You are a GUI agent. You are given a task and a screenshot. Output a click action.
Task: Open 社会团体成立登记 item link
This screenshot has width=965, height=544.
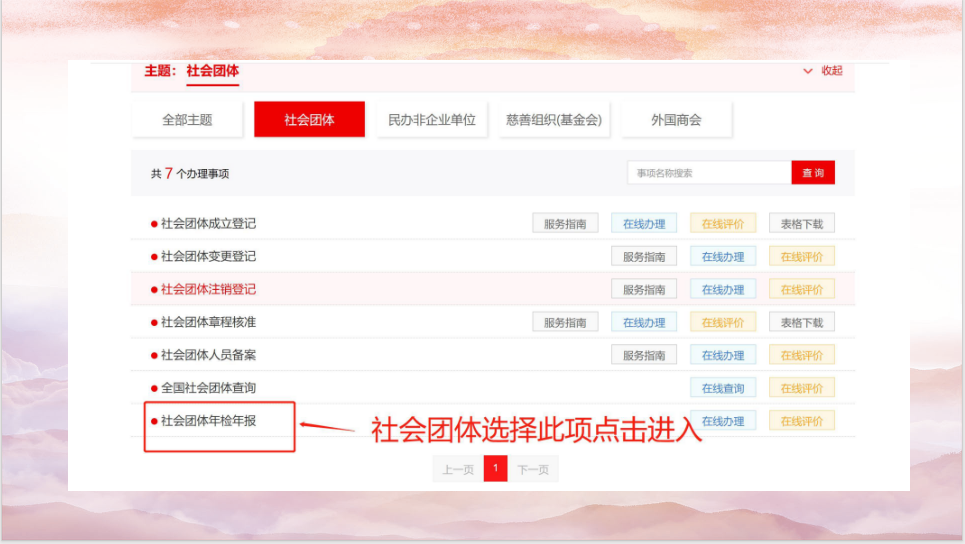click(208, 224)
